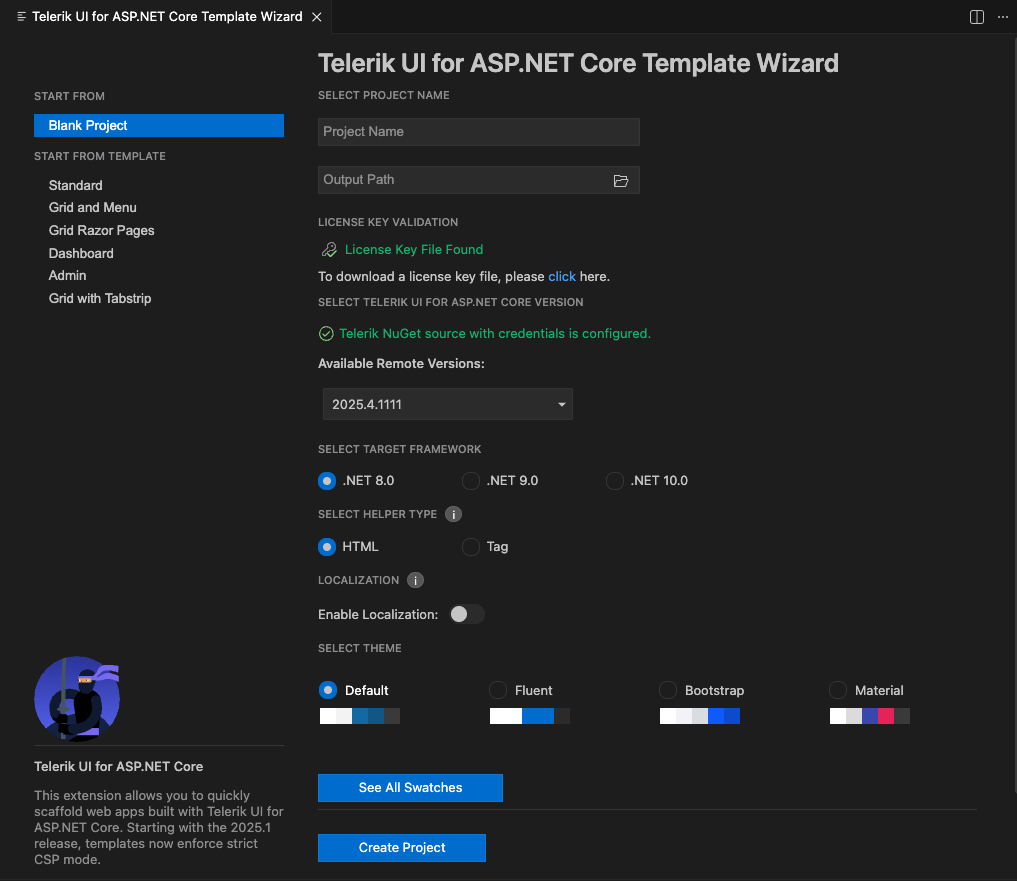
Task: Click the license key icon
Action: pyautogui.click(x=329, y=250)
